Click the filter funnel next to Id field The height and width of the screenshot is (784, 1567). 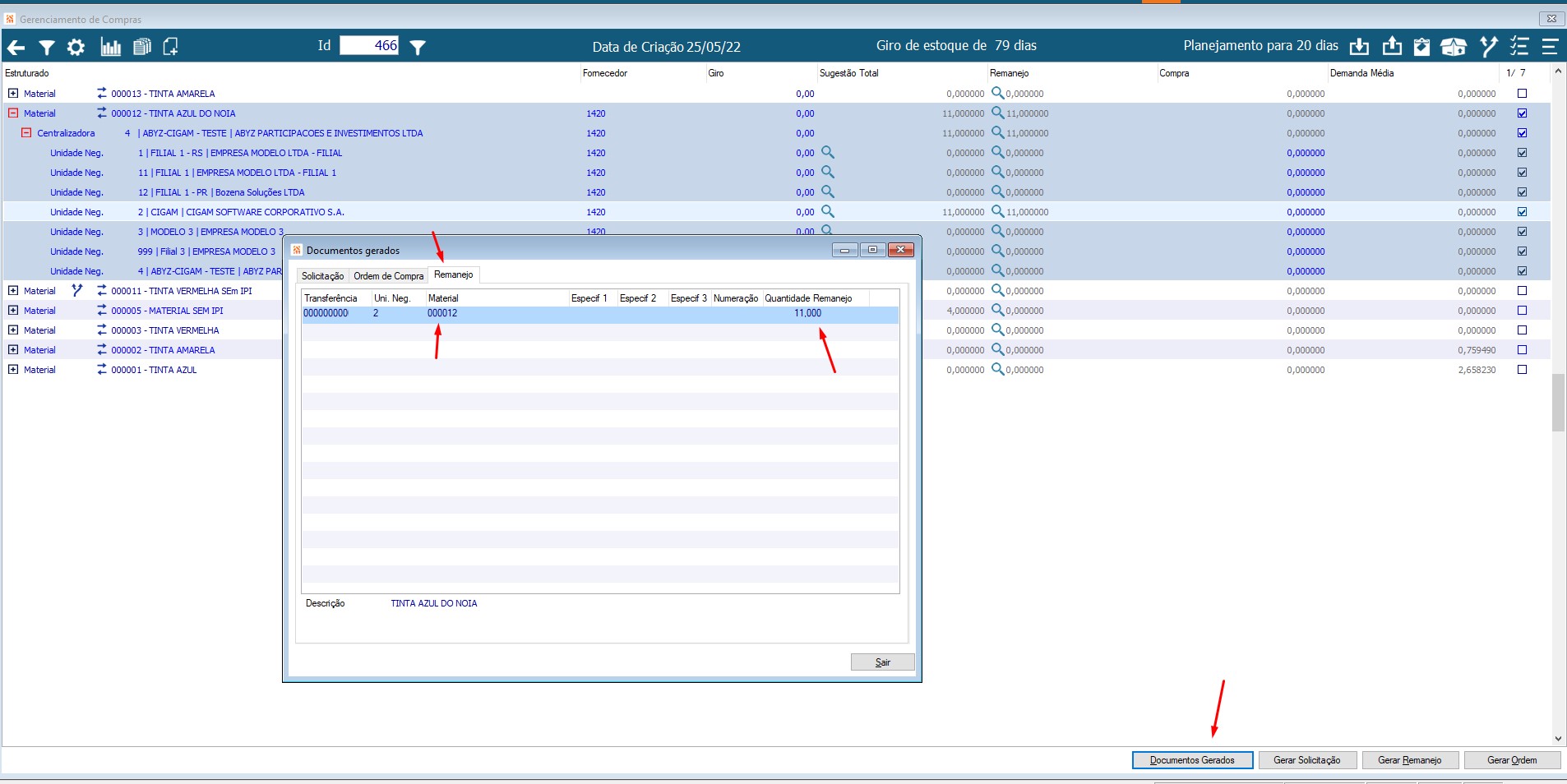coord(418,48)
